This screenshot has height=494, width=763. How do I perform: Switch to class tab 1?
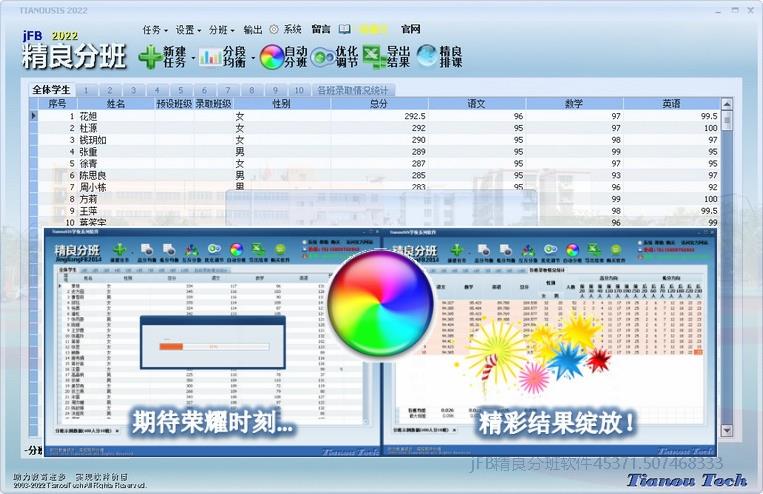coord(86,90)
